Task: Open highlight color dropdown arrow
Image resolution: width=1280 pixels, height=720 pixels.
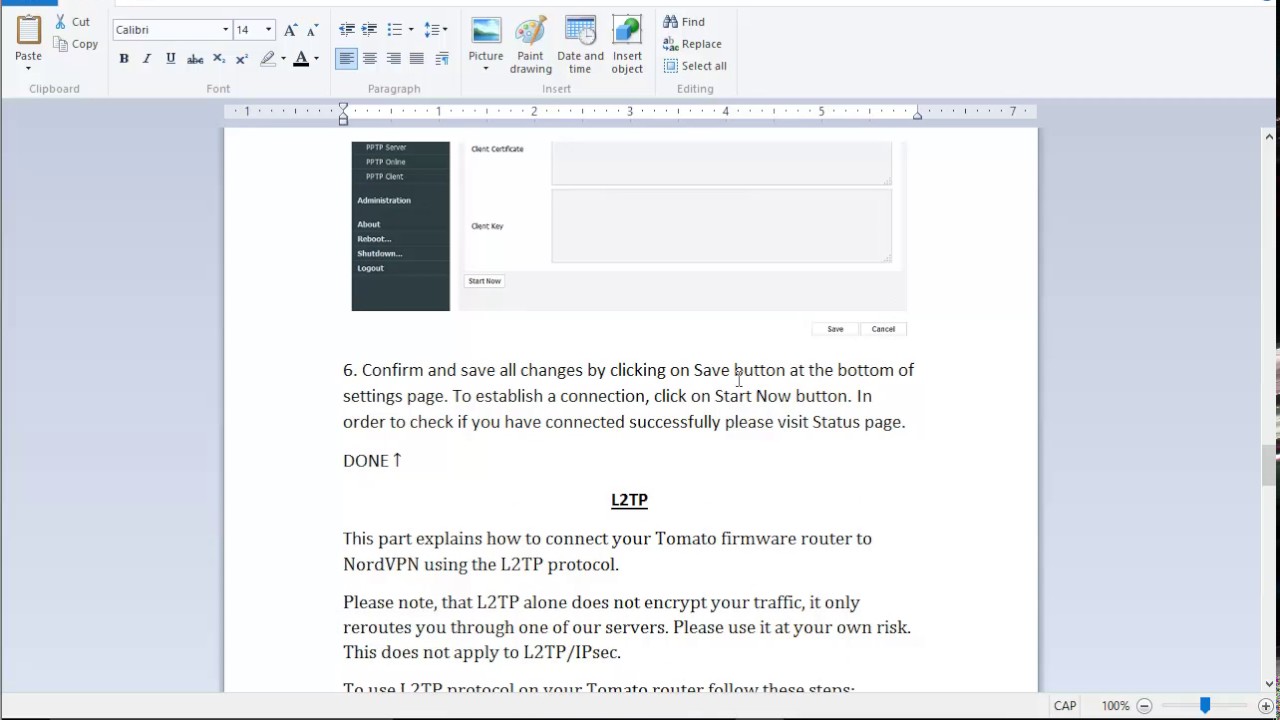Action: pos(283,59)
